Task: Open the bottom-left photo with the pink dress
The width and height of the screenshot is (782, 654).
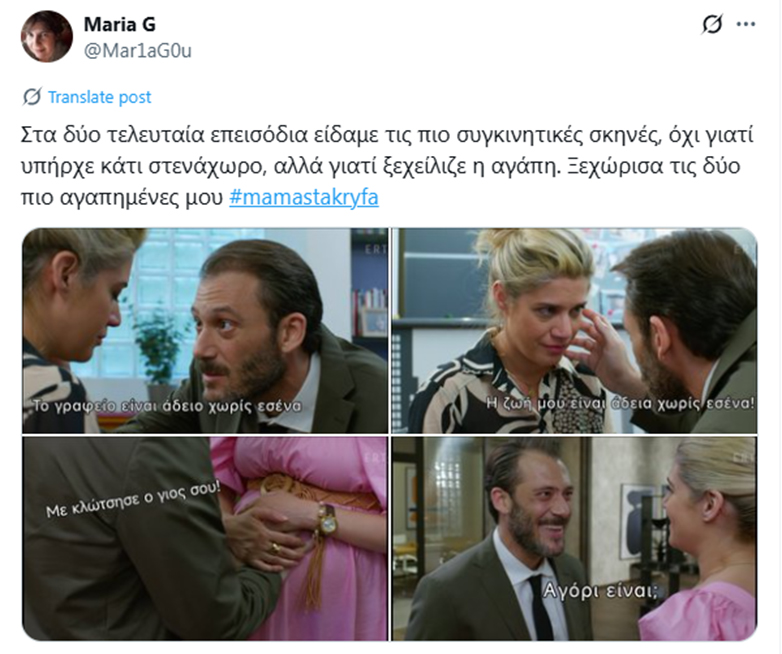Action: pos(205,538)
